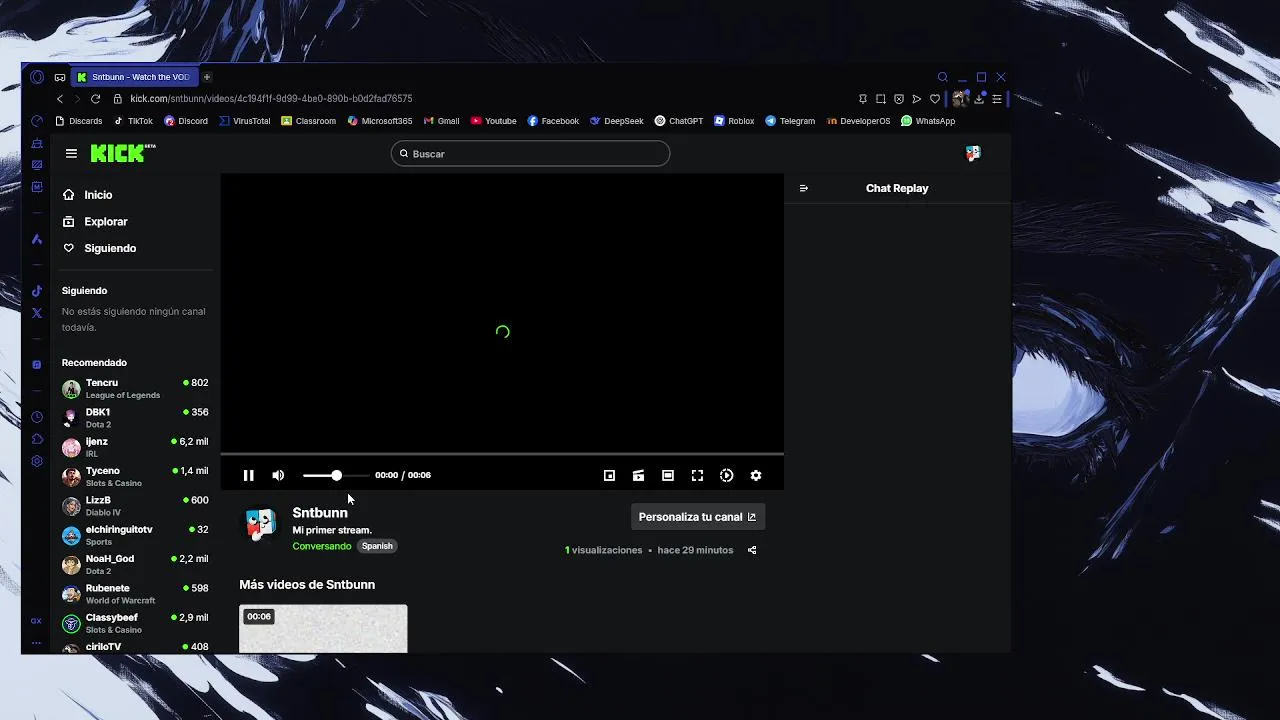Open recommended channel Classybeef
The image size is (1280, 720).
point(135,623)
